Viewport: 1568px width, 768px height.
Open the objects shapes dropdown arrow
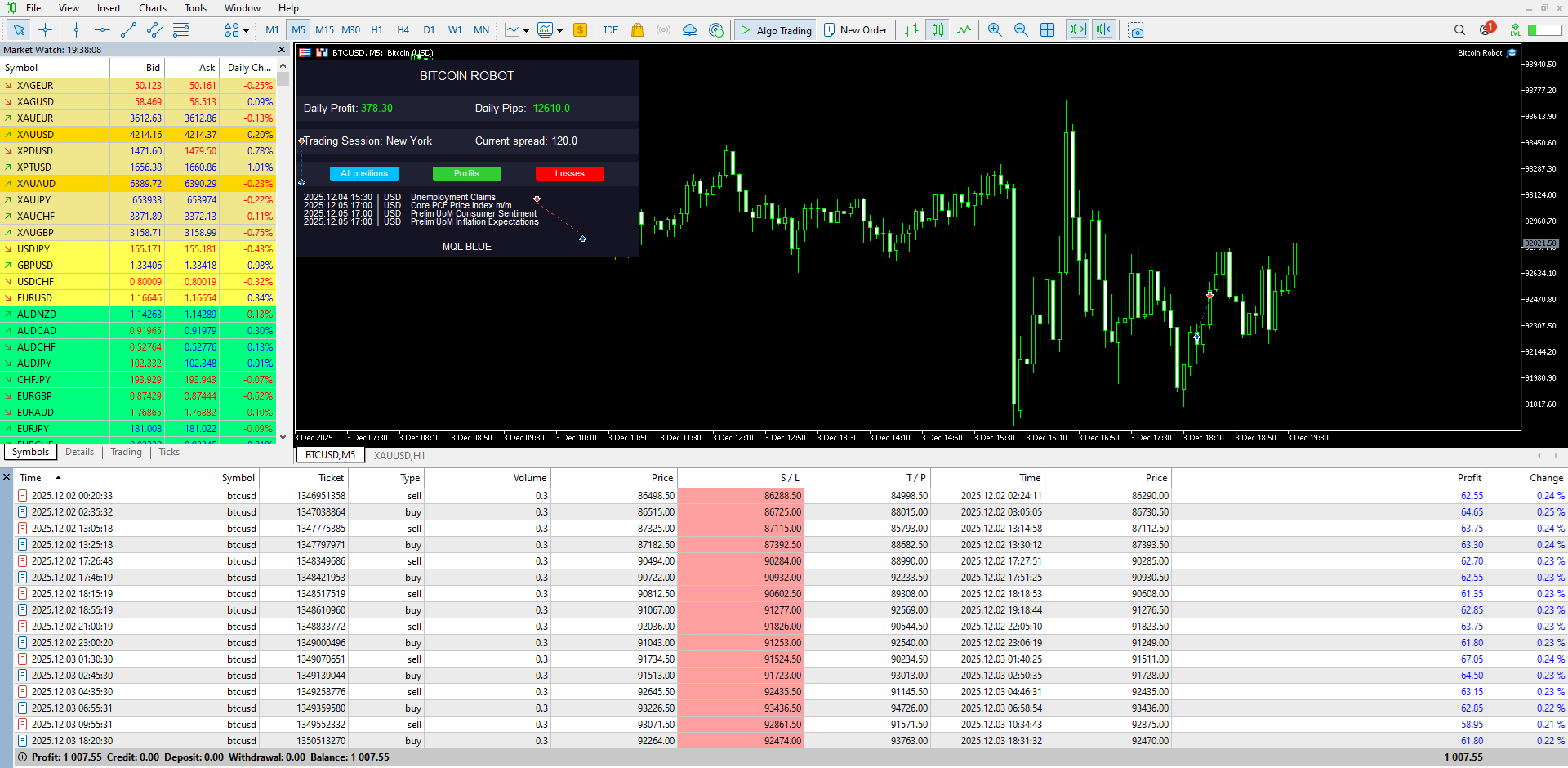pos(246,31)
